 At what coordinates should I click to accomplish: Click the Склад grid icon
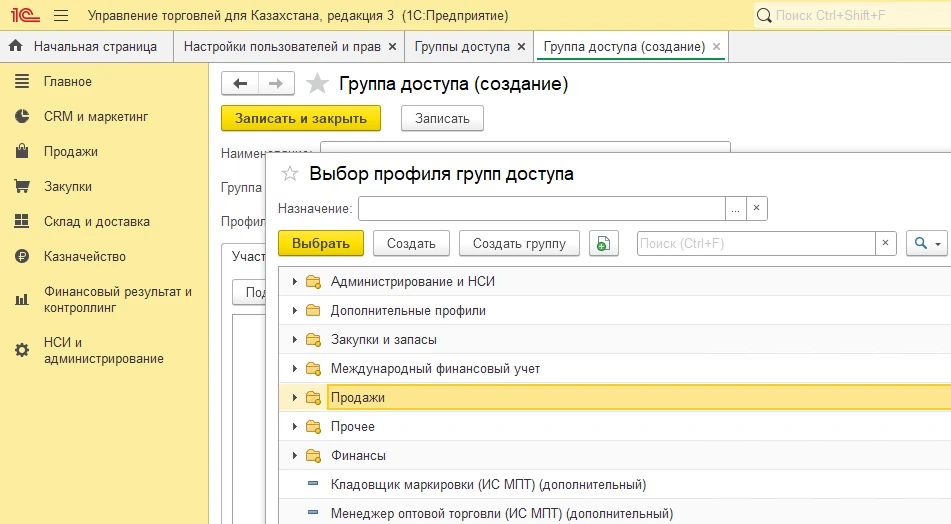(x=22, y=221)
